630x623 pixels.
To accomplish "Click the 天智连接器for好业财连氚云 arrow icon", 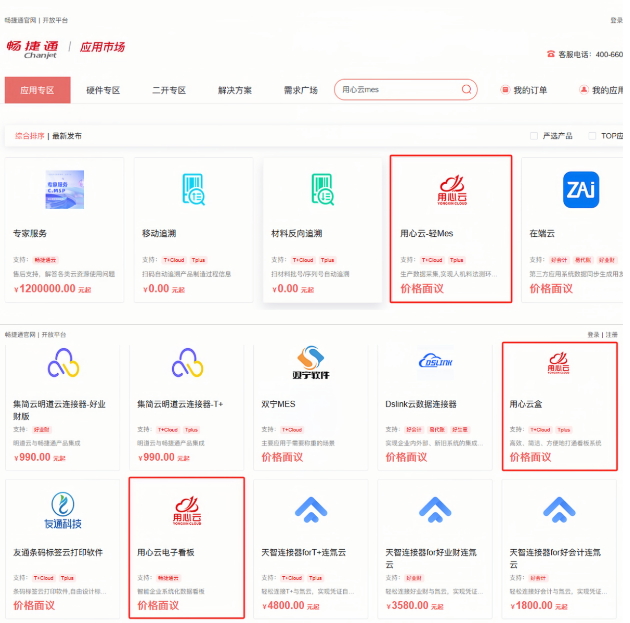I will point(435,509).
